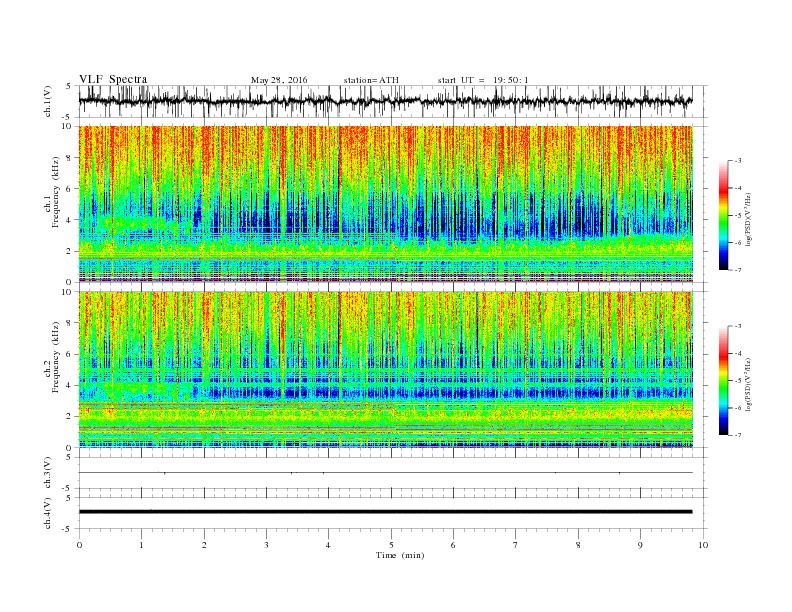This screenshot has height=612, width=792.
Task: Click the "Time (min)" axis label
Action: (x=400, y=555)
